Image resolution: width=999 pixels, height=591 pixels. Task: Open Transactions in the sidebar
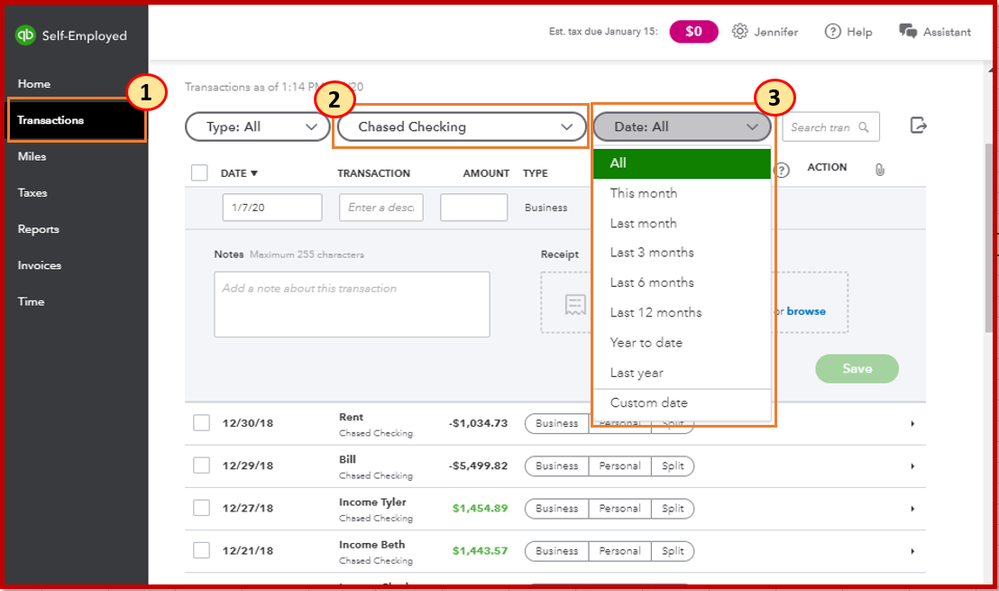[76, 120]
